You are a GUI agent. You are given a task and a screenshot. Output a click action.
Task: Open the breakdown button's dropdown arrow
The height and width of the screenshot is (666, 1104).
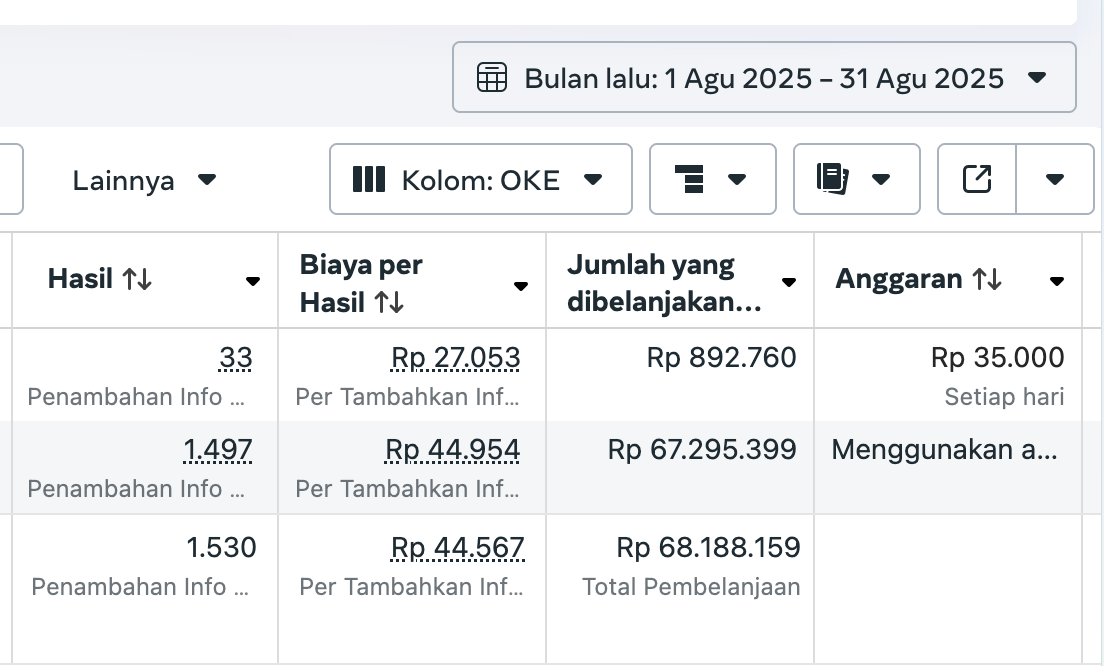tap(739, 179)
